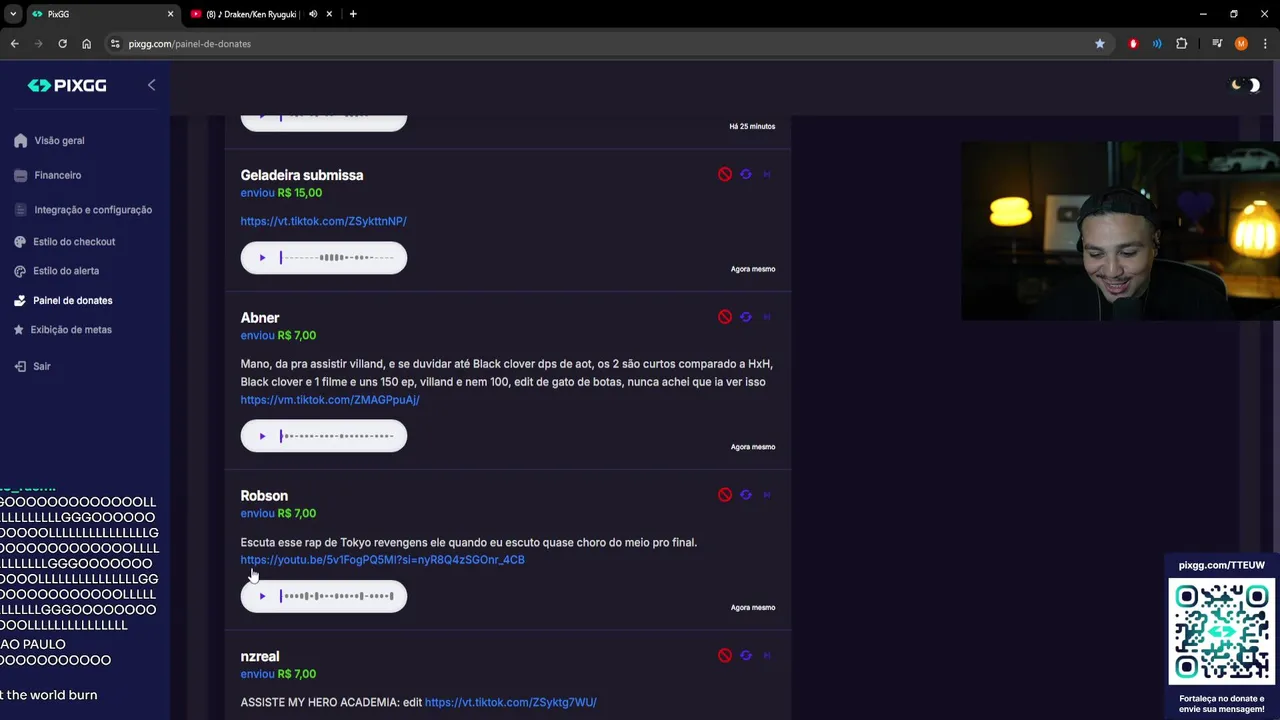Go back in browser history
1280x720 pixels.
pos(14,44)
